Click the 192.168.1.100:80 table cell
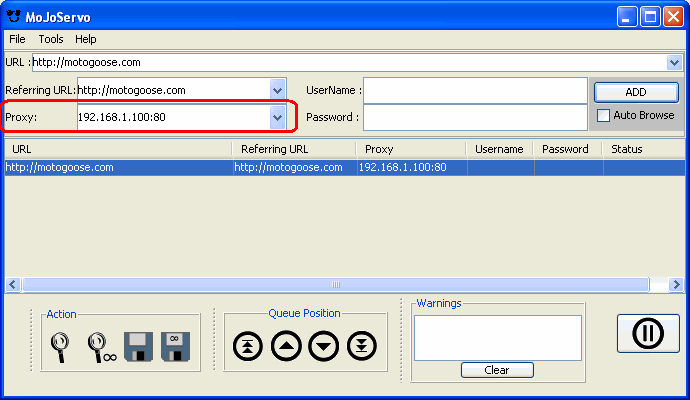The width and height of the screenshot is (690, 400). click(x=412, y=168)
